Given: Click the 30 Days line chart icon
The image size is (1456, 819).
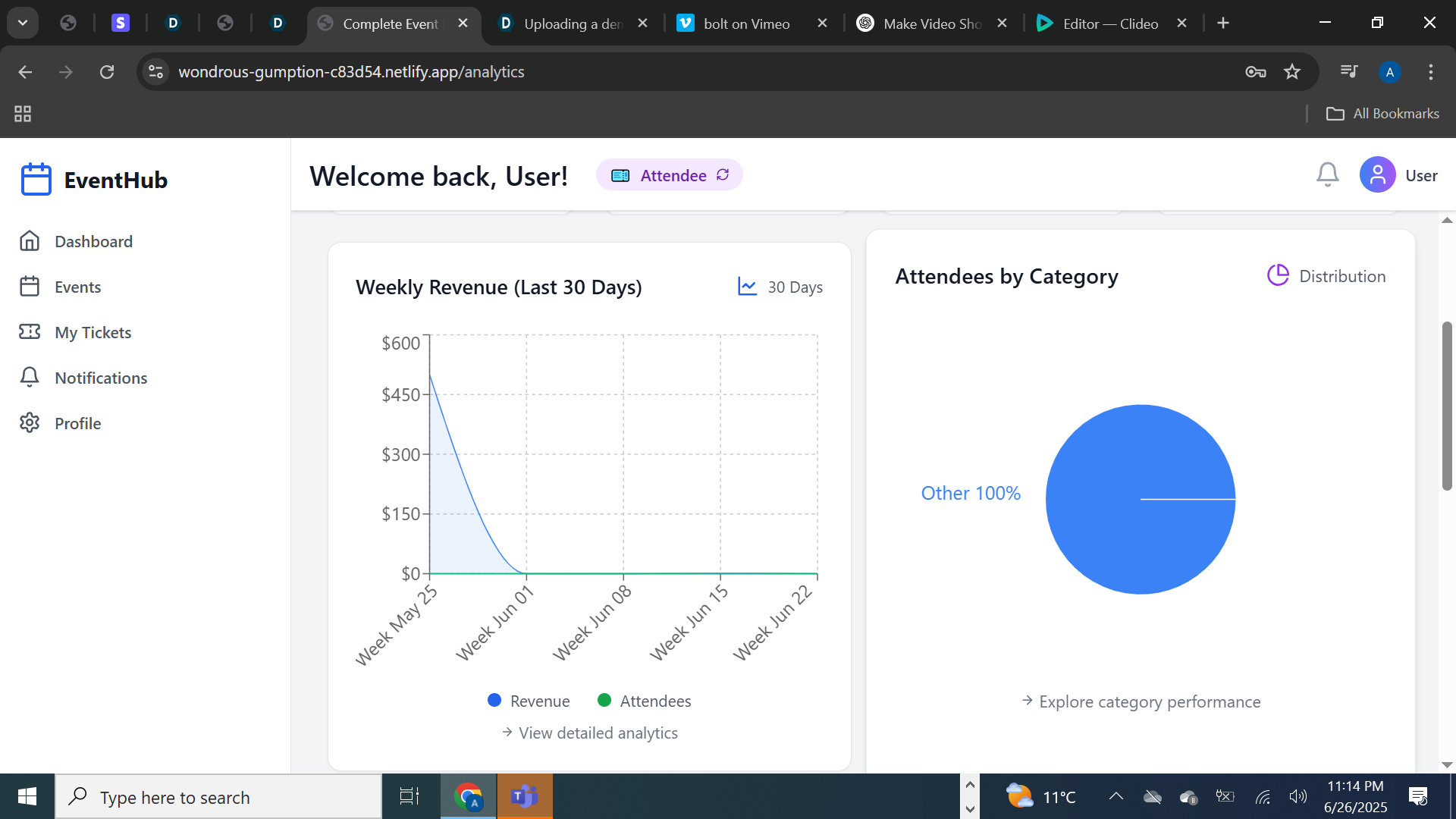Looking at the screenshot, I should [x=747, y=287].
